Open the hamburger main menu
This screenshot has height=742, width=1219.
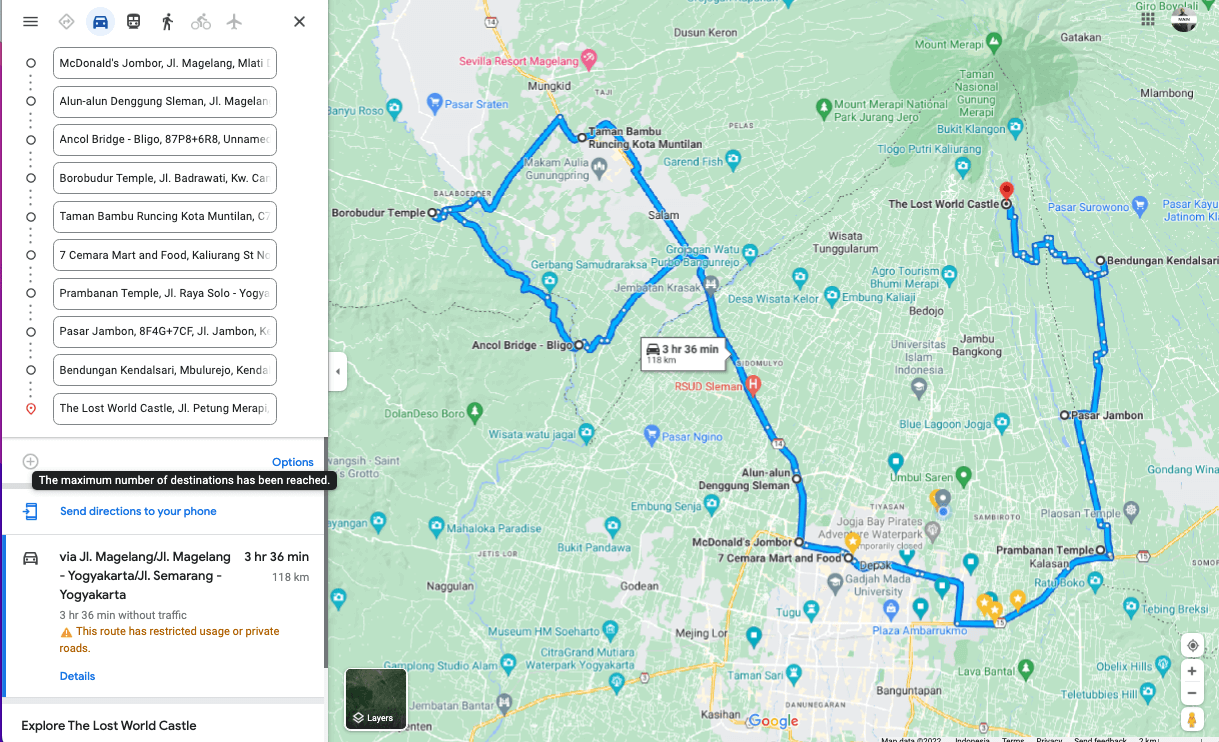coord(30,22)
